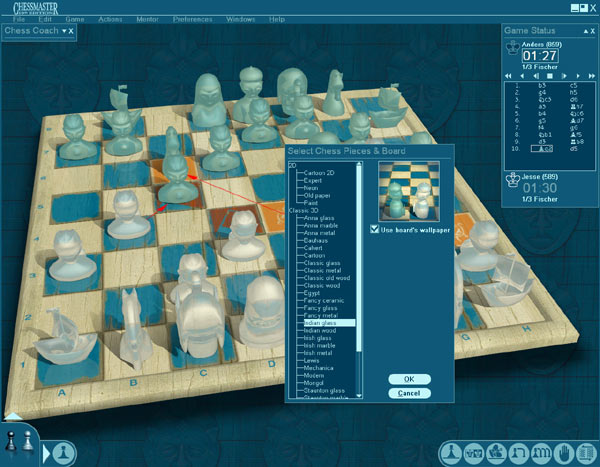The image size is (600, 467).
Task: Click the pawn-with-bracket icon in bottom-right toolbar
Action: pyautogui.click(x=519, y=454)
